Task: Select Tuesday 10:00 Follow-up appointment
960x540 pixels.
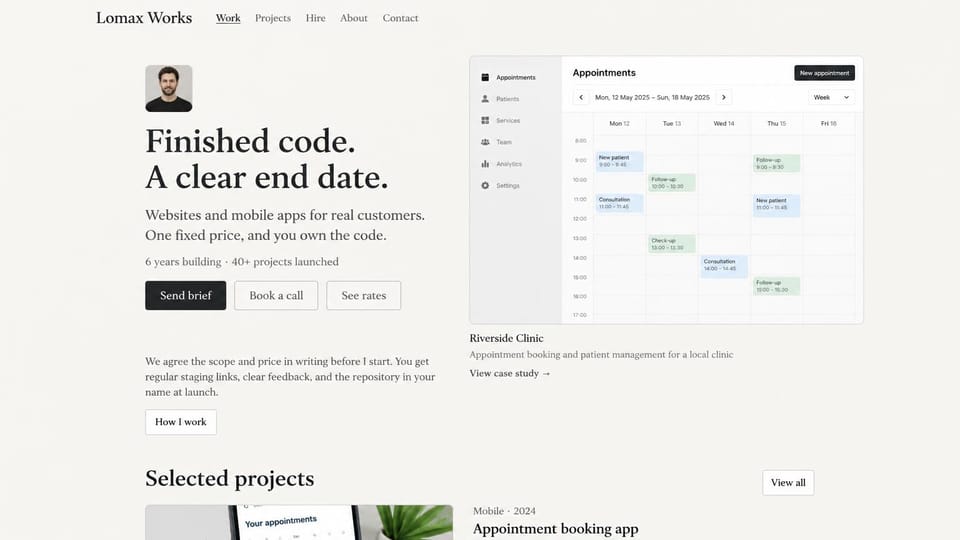Action: pyautogui.click(x=672, y=182)
